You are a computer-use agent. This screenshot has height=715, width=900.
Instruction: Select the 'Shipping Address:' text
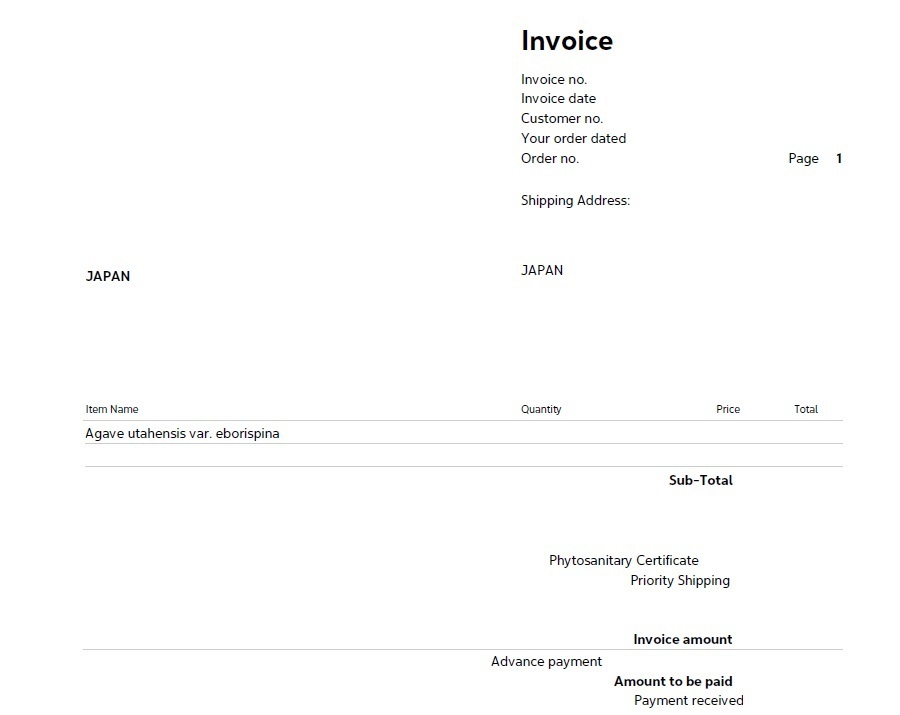[575, 201]
